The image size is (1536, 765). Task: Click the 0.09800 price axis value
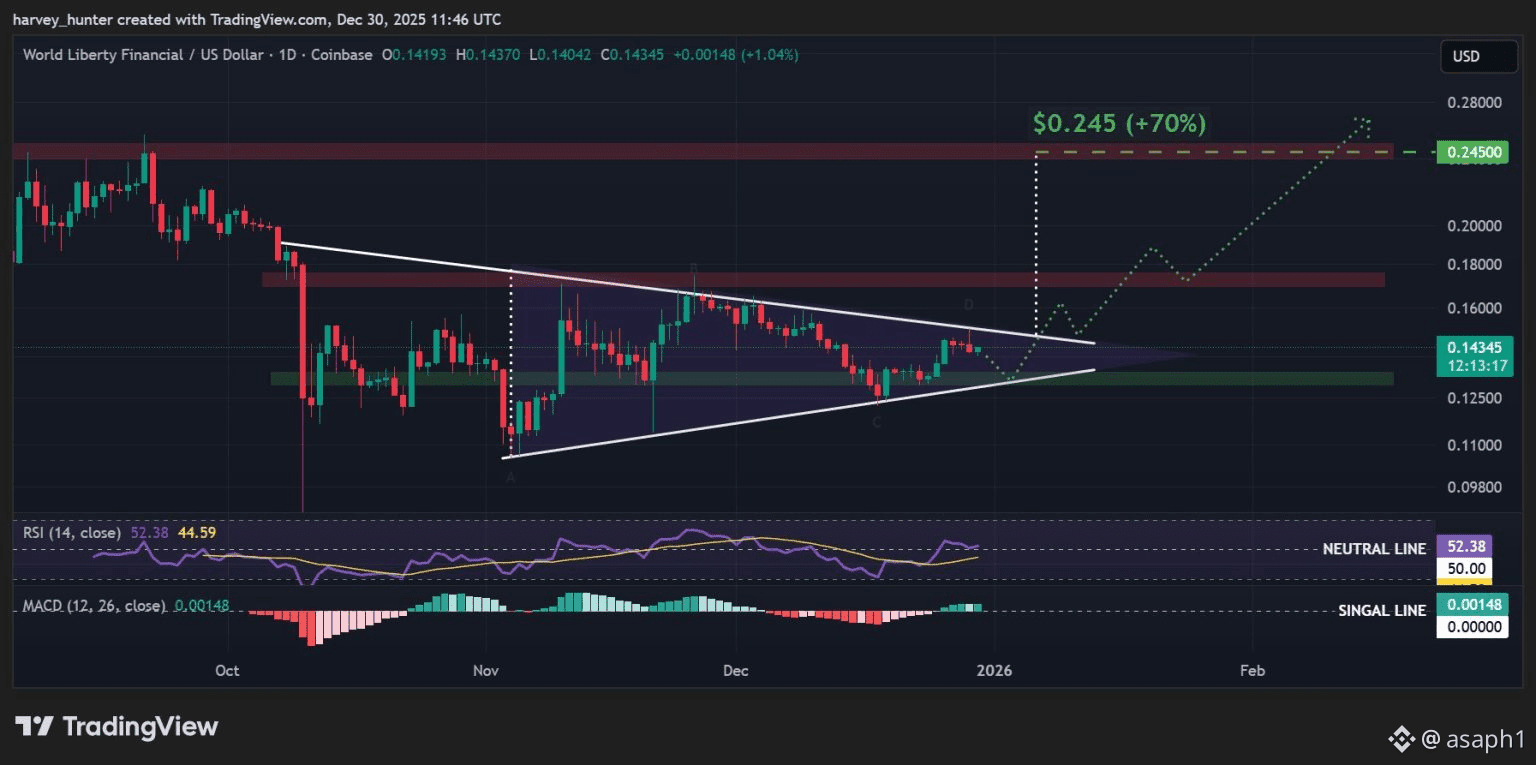[x=1474, y=487]
